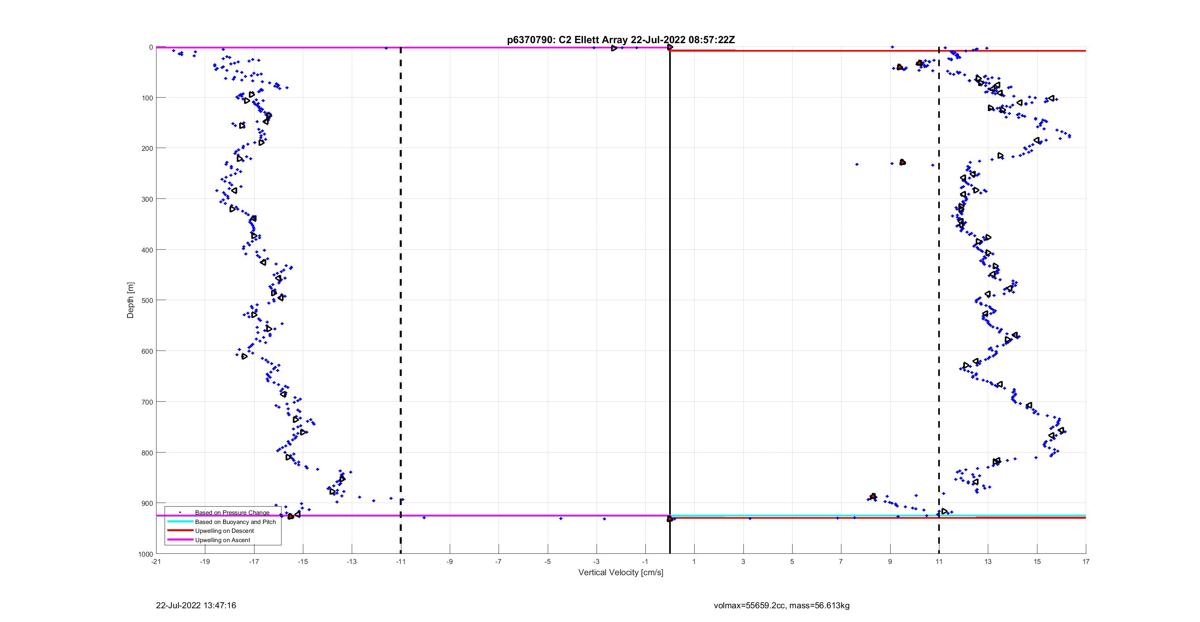
Task: Click positive velocity tick label "17"
Action: point(1086,562)
